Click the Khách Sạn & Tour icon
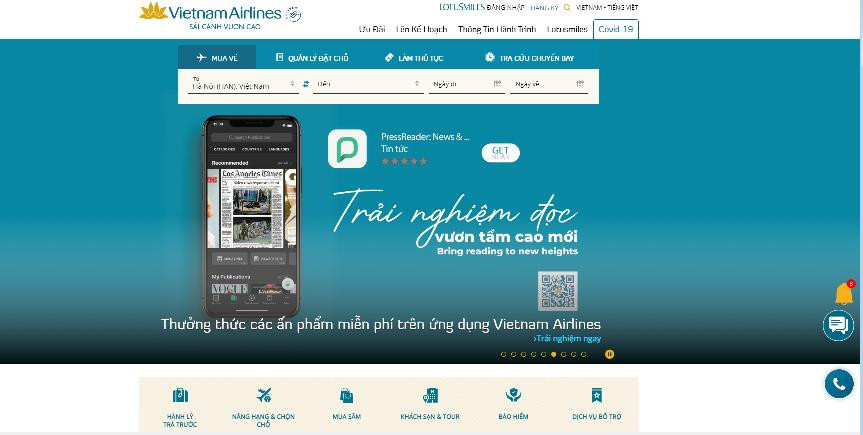Screen dimensions: 863x435 (x=430, y=395)
